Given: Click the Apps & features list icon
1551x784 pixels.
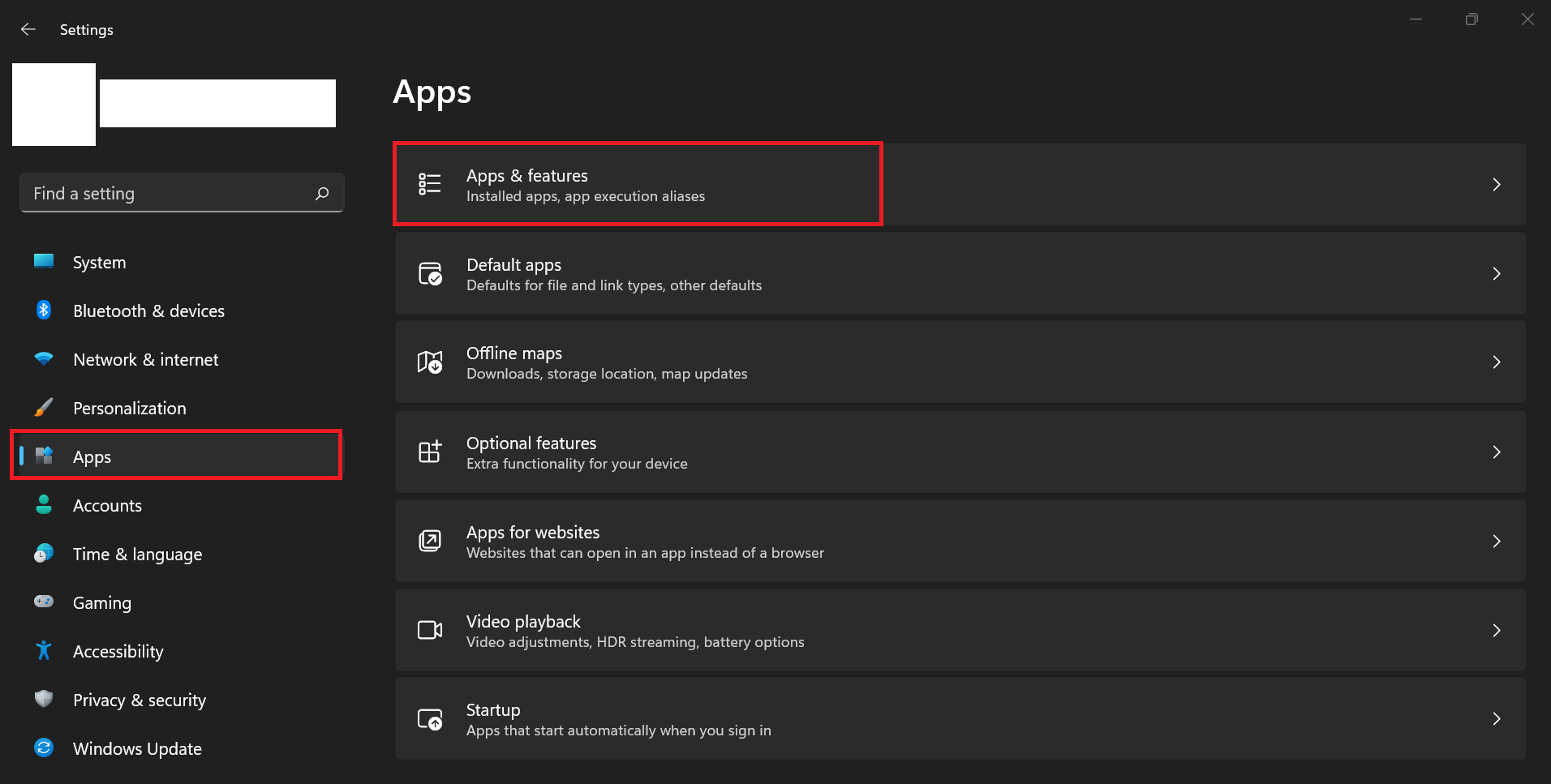Looking at the screenshot, I should 430,184.
